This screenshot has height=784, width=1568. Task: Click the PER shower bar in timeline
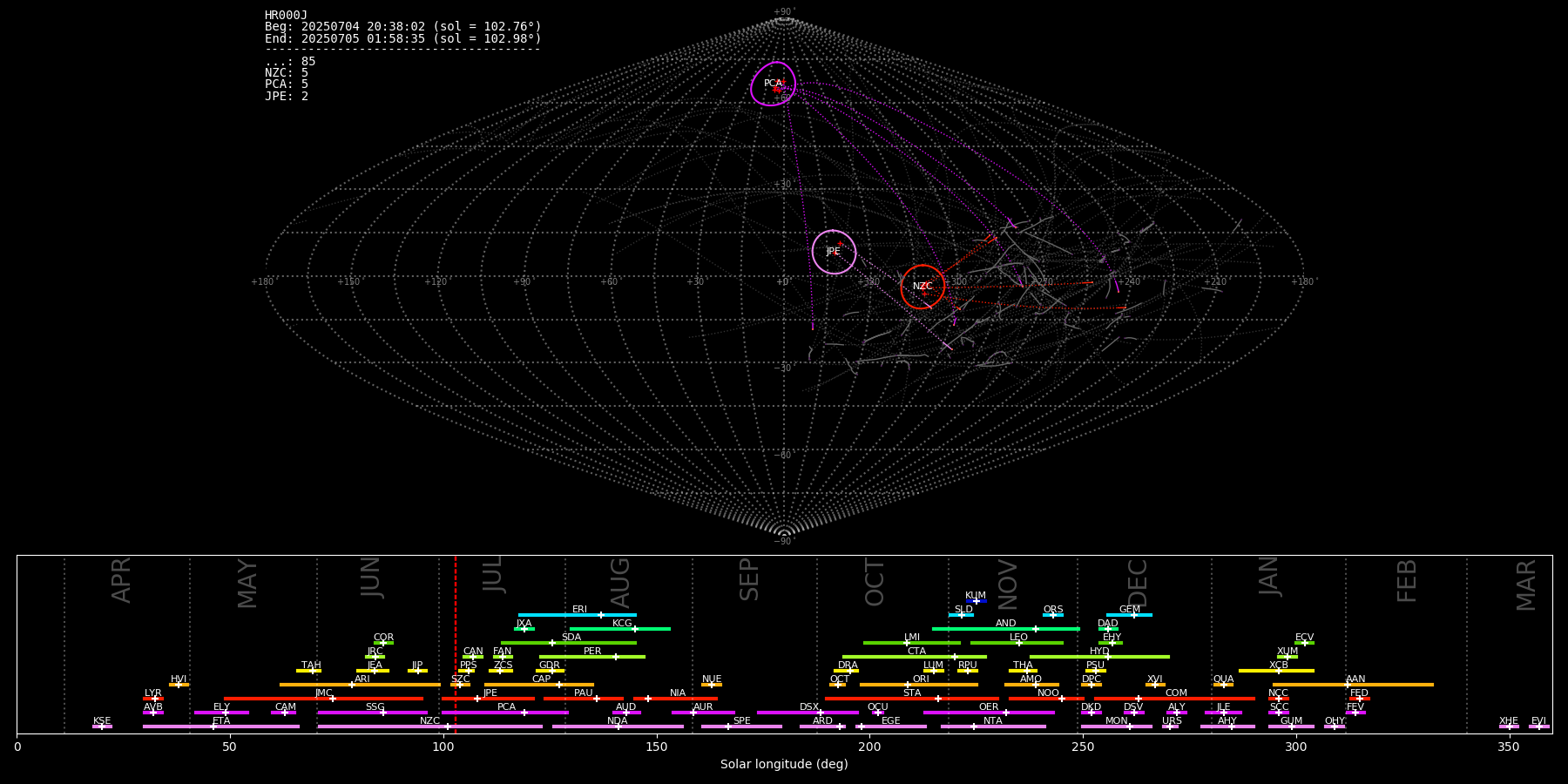592,657
